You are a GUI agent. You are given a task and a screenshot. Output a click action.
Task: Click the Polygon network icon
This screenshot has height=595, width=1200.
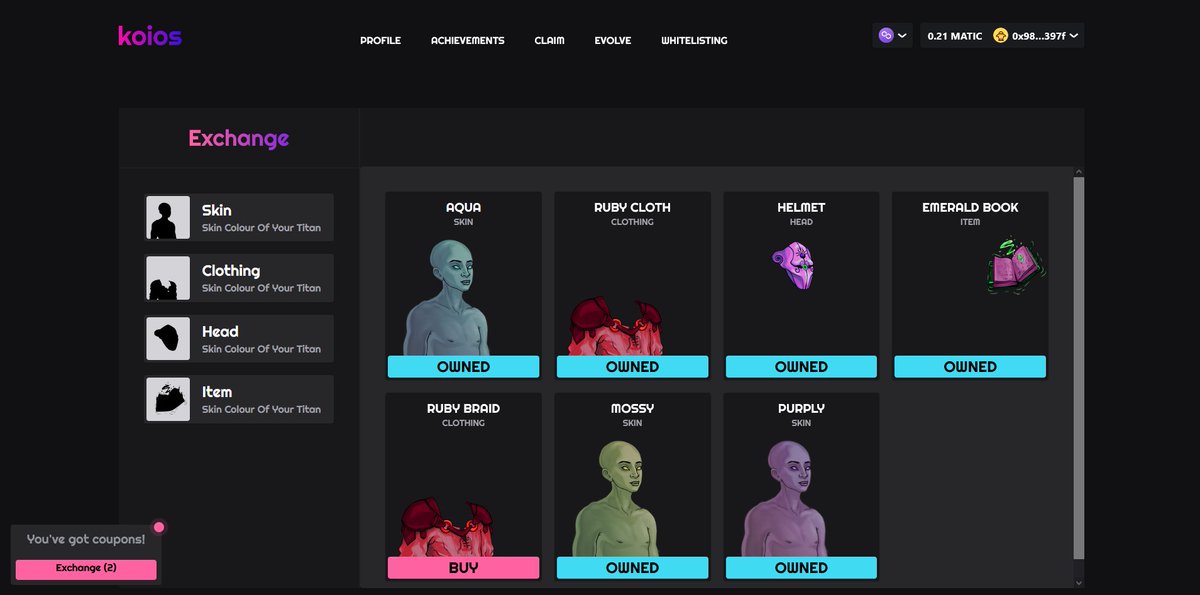point(885,36)
